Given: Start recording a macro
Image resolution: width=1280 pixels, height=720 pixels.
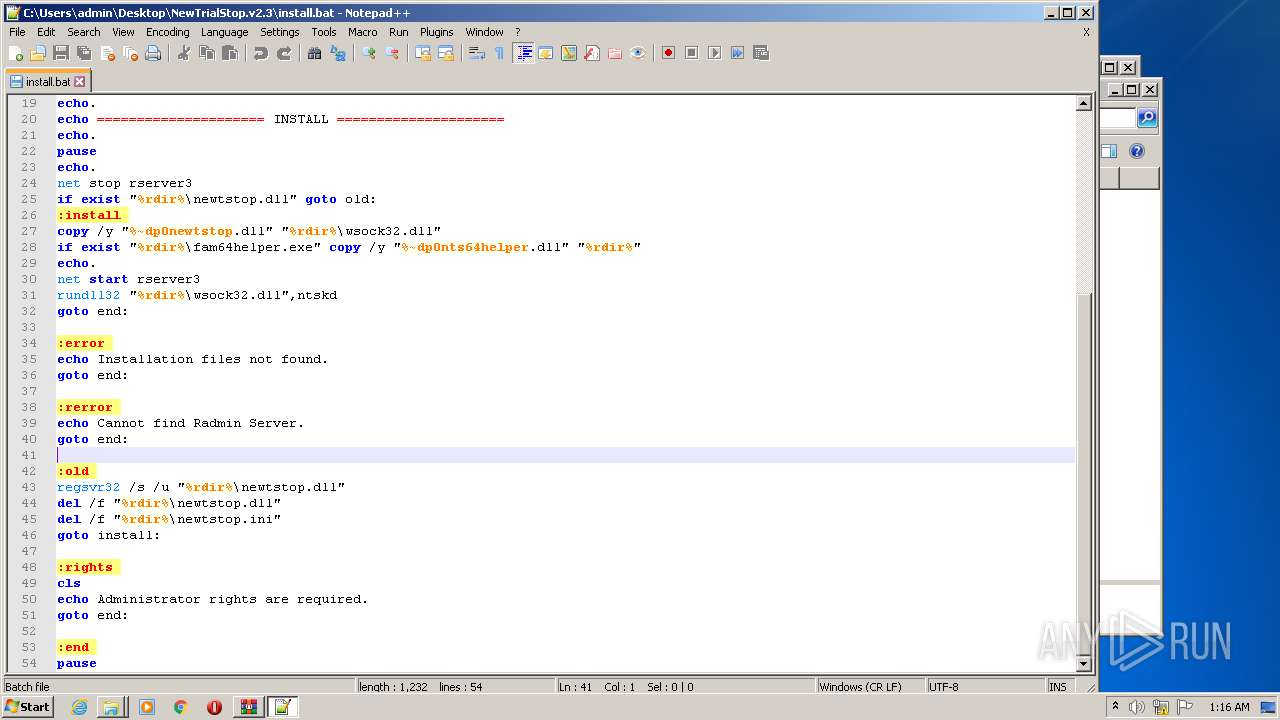Looking at the screenshot, I should [x=668, y=53].
